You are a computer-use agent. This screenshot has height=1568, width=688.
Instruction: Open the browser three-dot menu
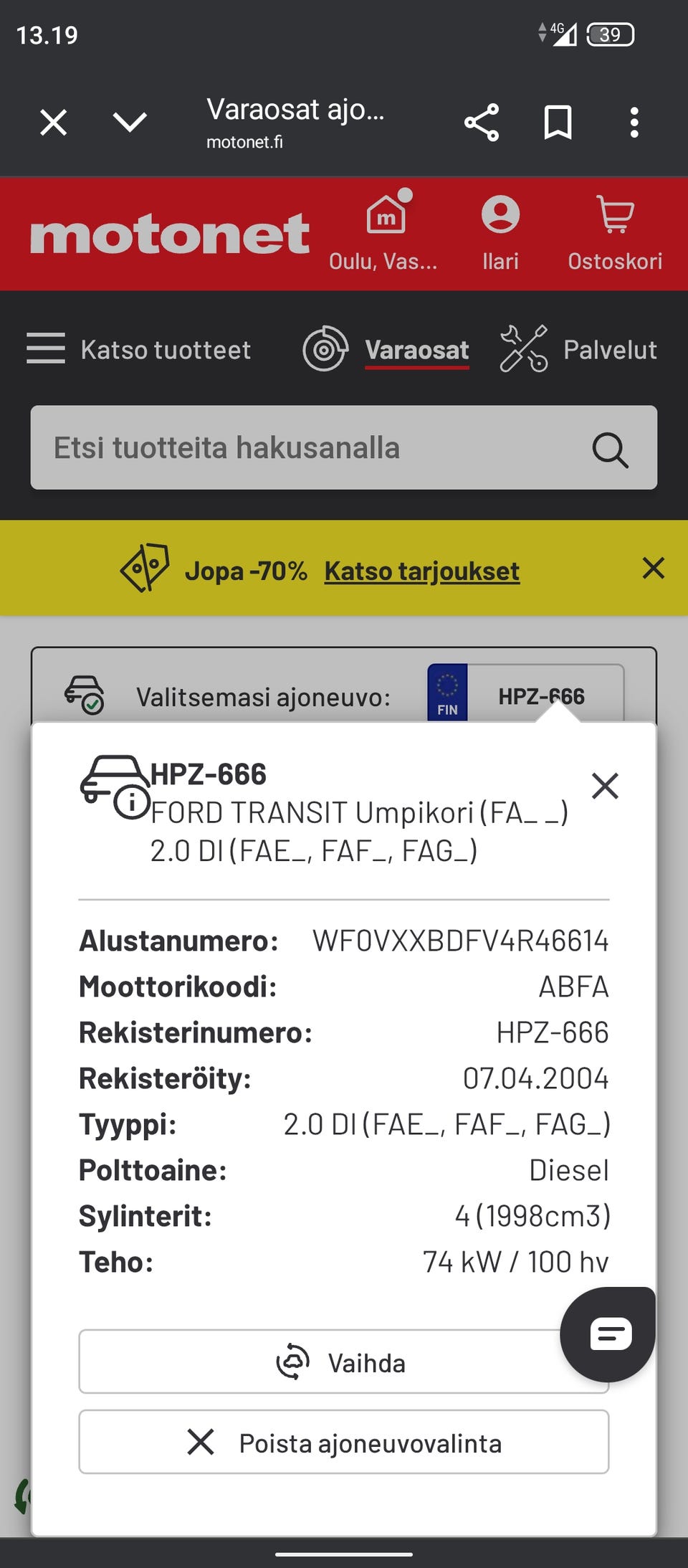click(634, 123)
